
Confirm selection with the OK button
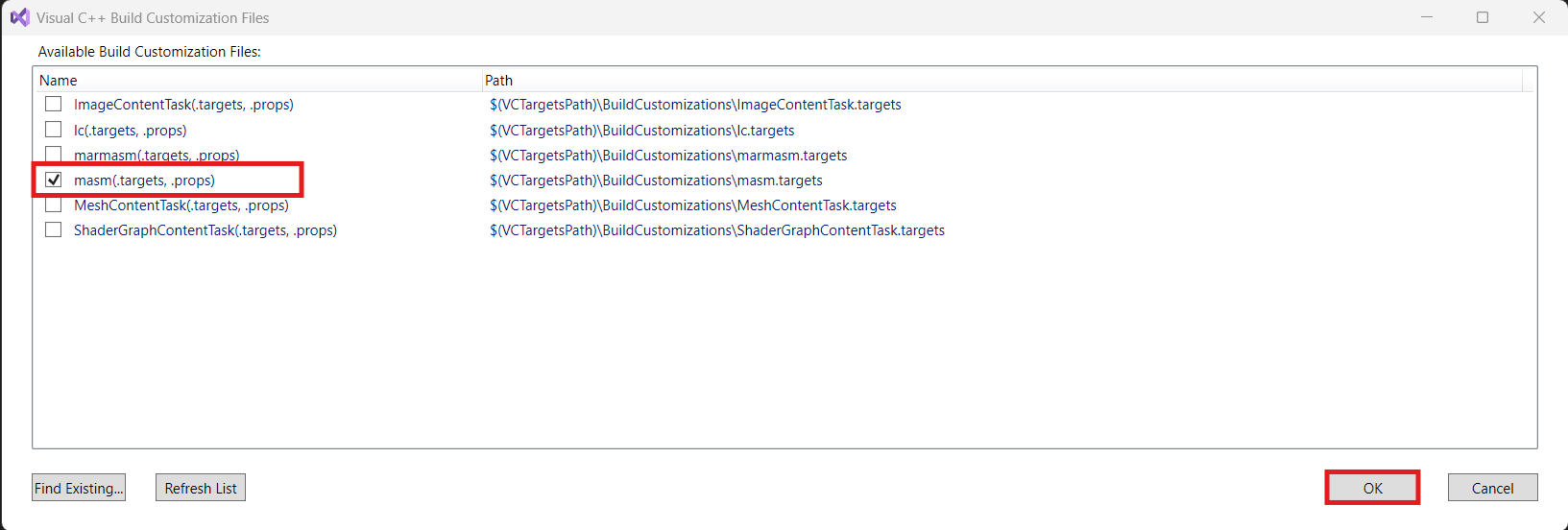coord(1373,488)
